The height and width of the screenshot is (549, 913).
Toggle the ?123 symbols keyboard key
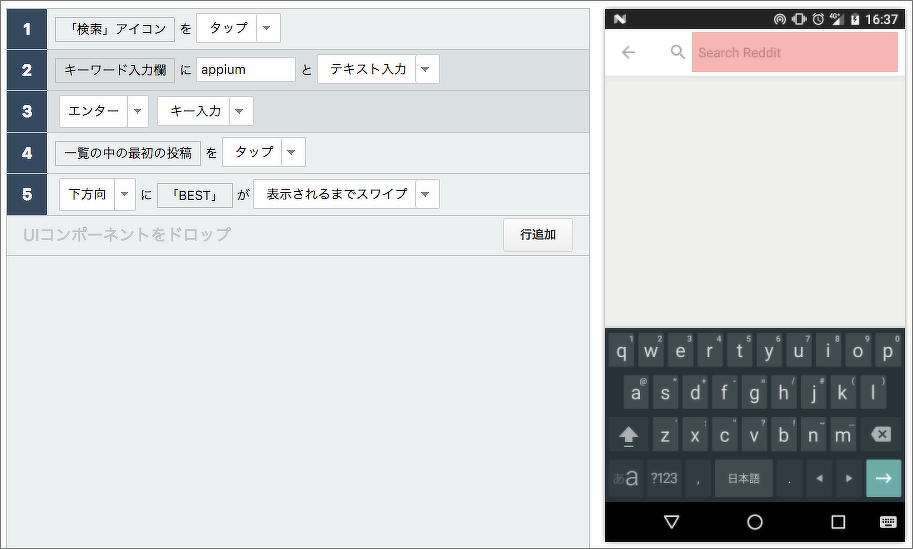pos(664,479)
